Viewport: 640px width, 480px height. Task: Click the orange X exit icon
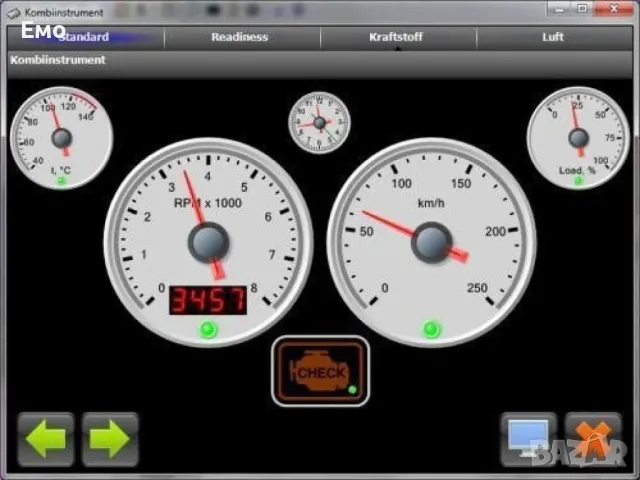(x=593, y=438)
